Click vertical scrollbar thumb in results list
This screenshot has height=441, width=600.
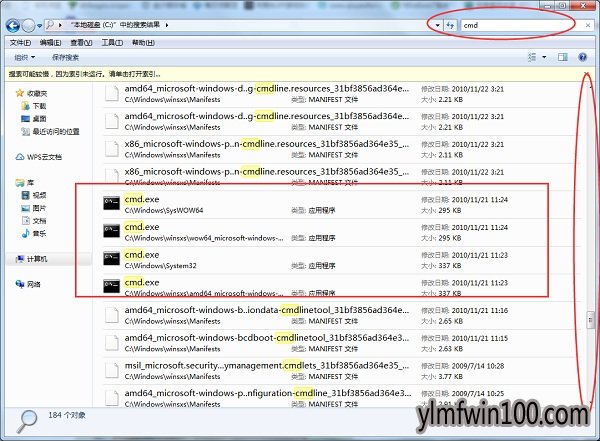(x=590, y=320)
